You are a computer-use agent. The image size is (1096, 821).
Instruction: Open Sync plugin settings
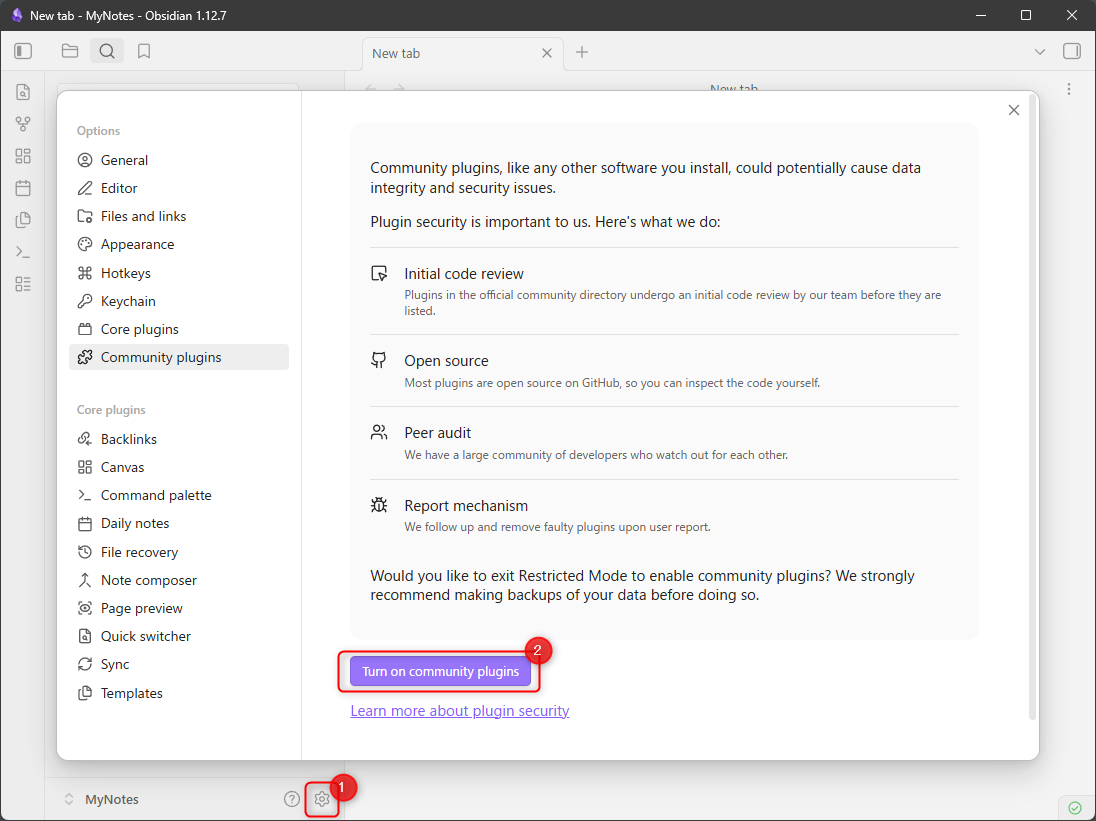pos(179,664)
